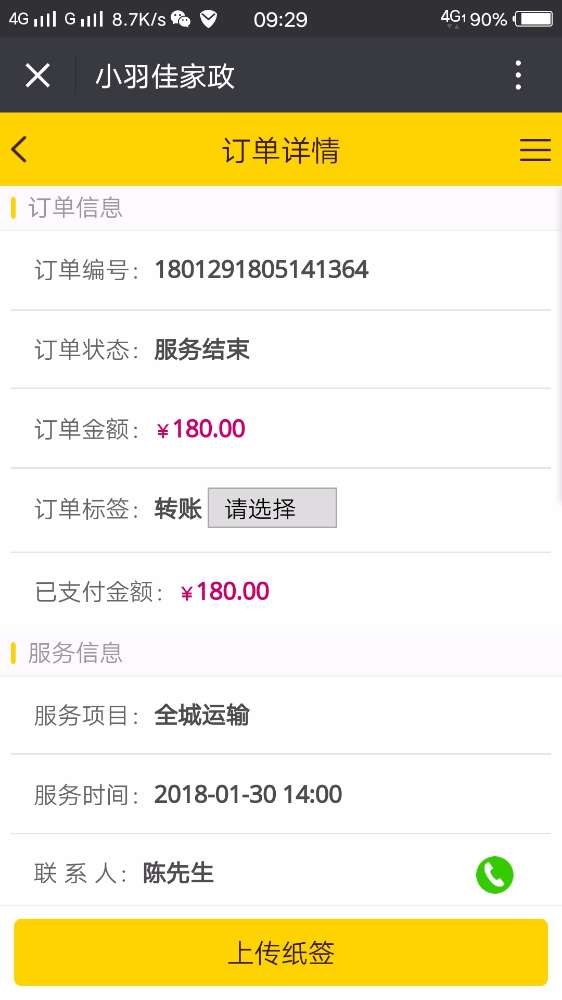
Task: Tap the service time 2018-01-30 14:00
Action: click(248, 795)
